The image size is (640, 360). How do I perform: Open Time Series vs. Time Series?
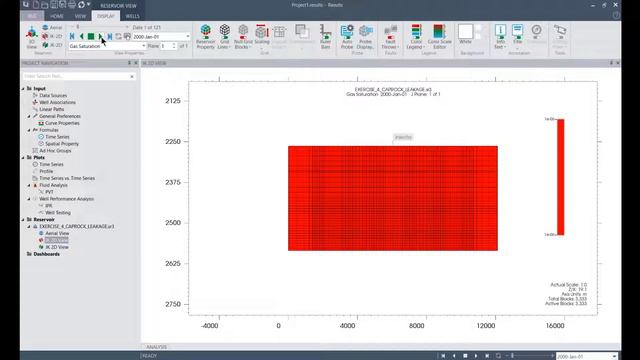click(x=67, y=178)
